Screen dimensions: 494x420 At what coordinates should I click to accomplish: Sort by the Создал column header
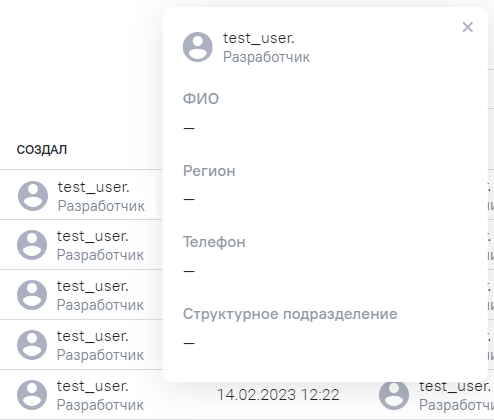(42, 150)
